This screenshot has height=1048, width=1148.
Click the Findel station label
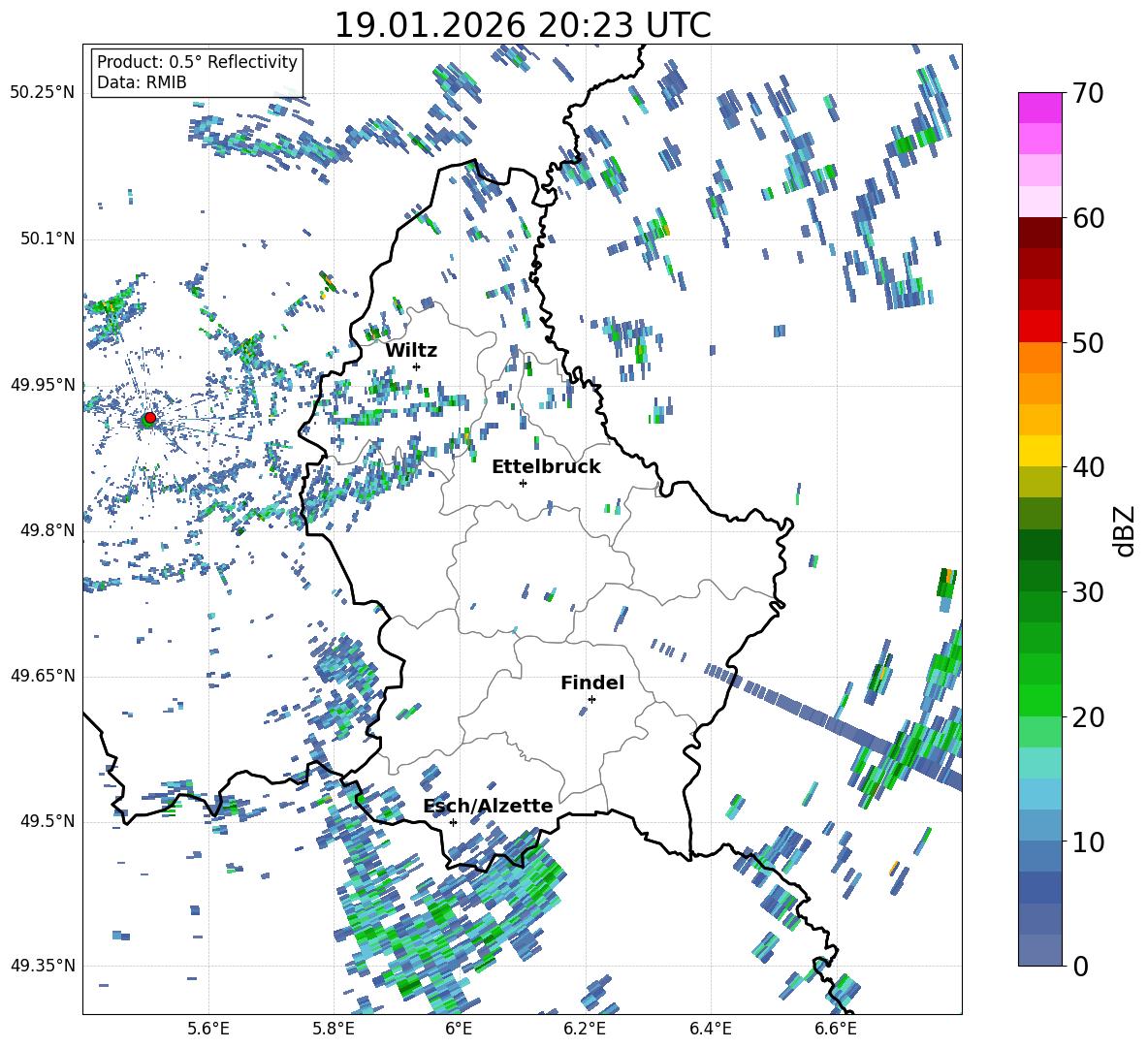click(592, 683)
